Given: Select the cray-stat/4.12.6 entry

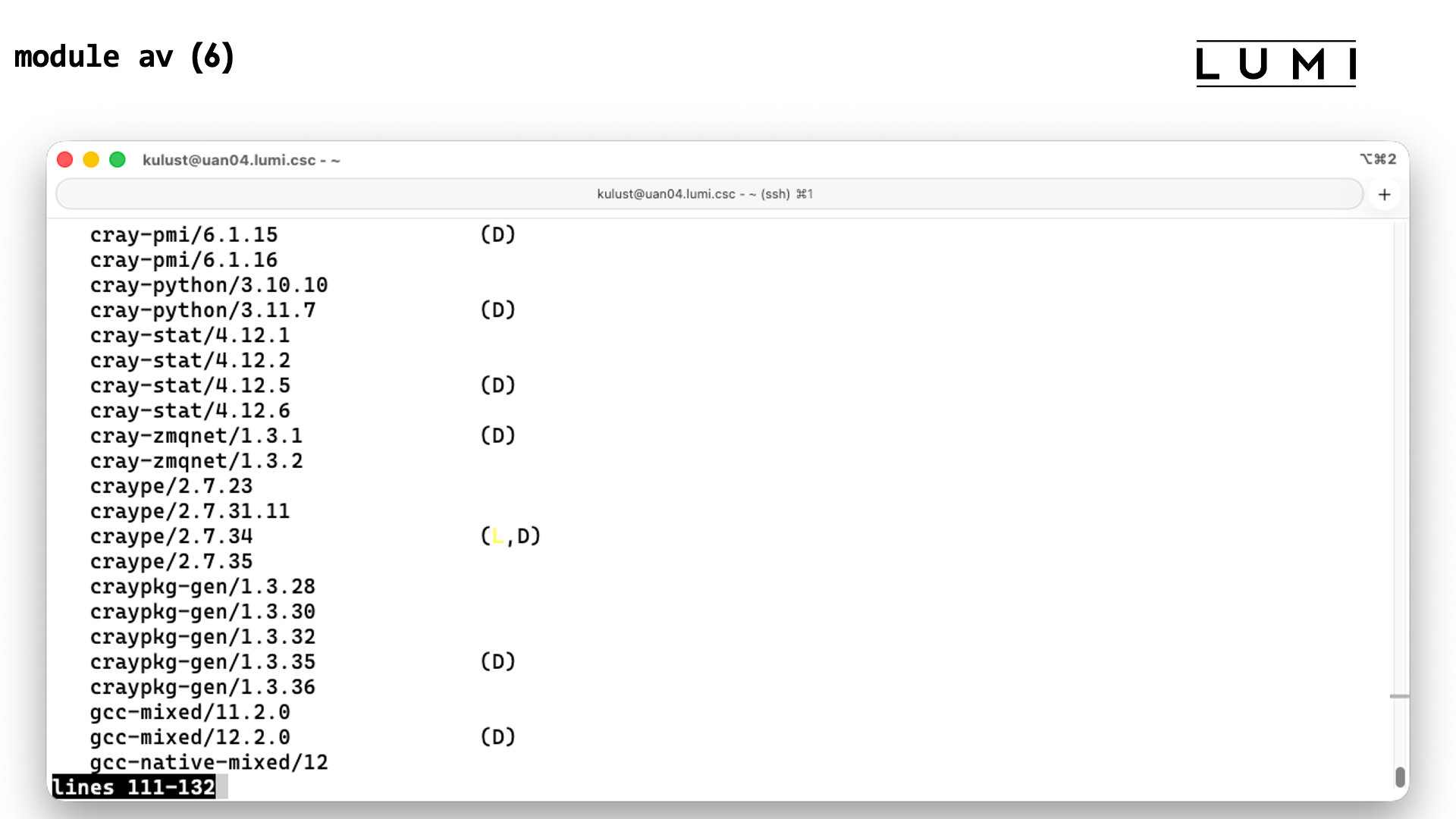Looking at the screenshot, I should point(190,410).
